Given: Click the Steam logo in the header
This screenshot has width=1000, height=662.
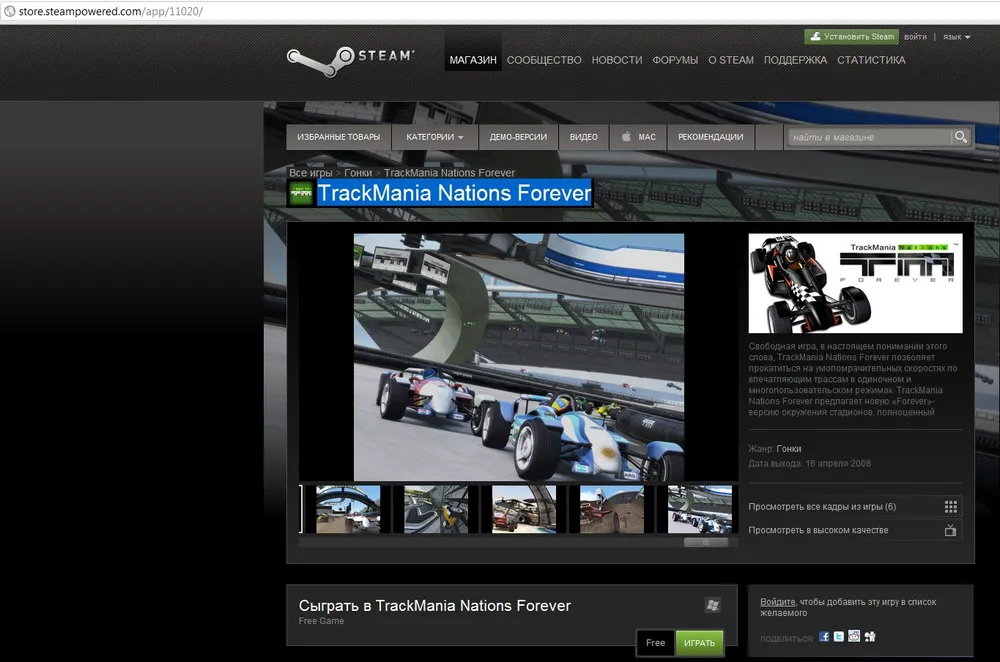Looking at the screenshot, I should point(350,57).
